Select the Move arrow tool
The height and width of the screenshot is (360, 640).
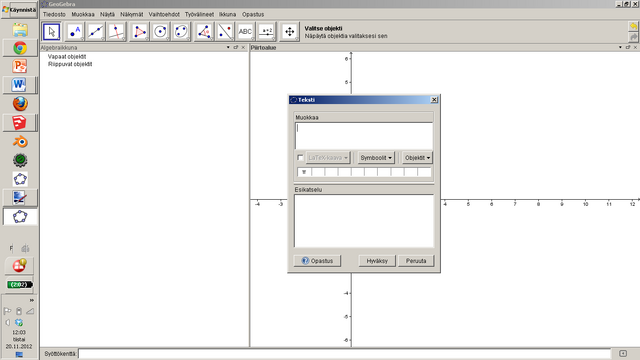click(51, 32)
